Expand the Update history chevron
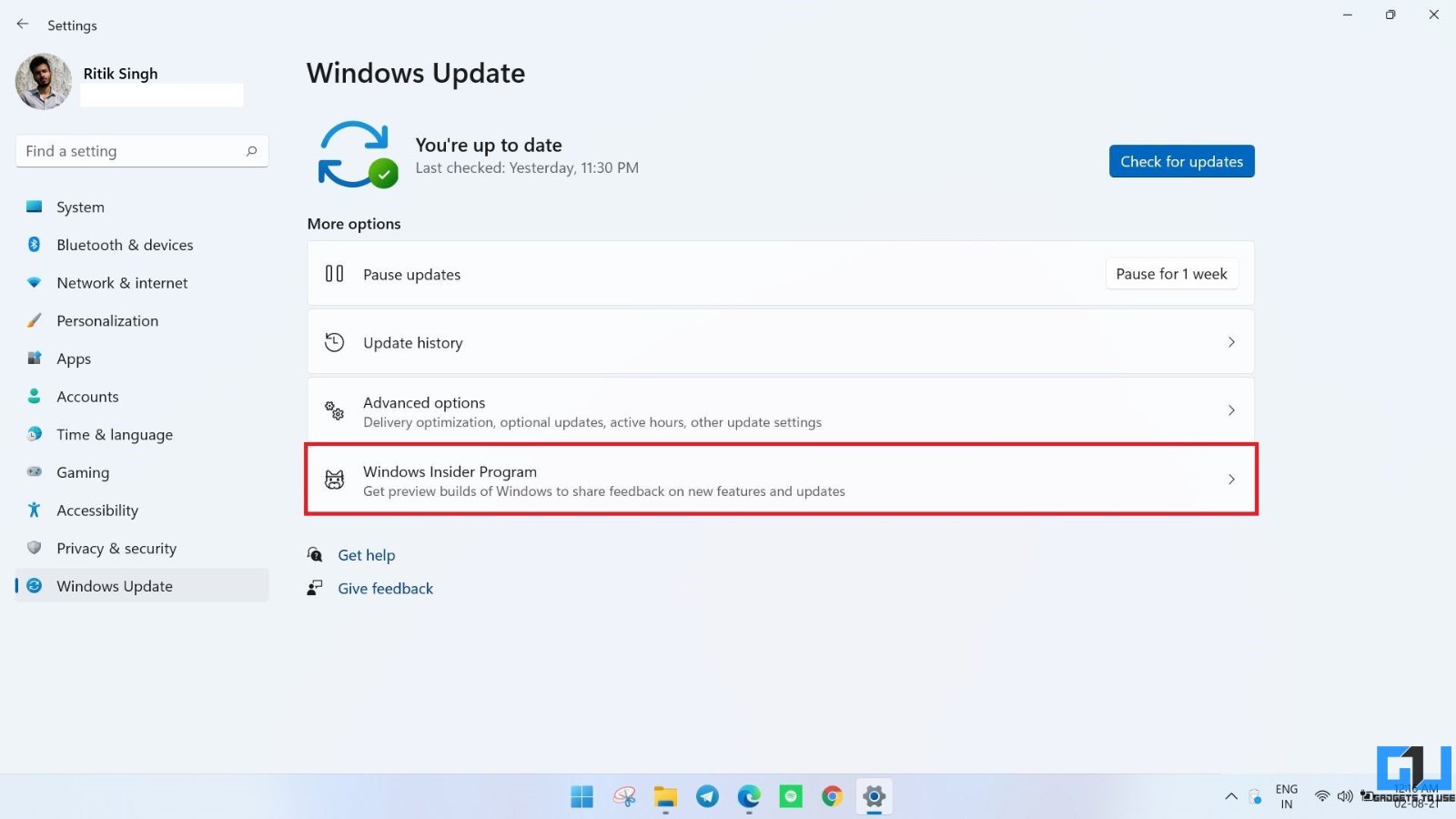1456x819 pixels. click(x=1231, y=342)
